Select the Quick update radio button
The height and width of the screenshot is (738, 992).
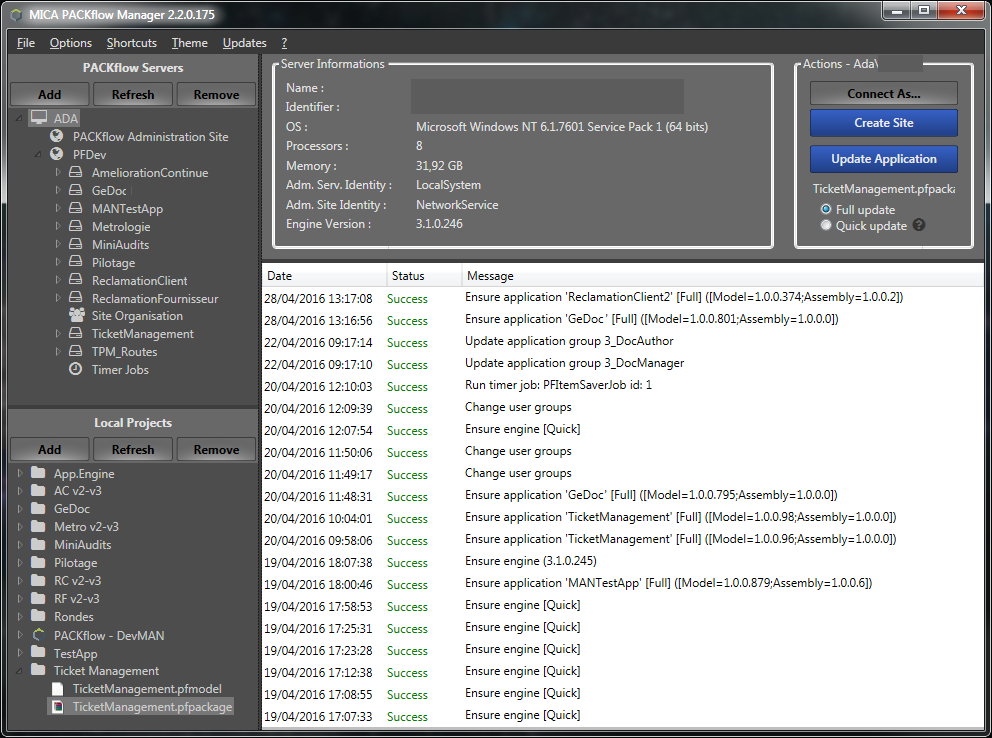[826, 226]
